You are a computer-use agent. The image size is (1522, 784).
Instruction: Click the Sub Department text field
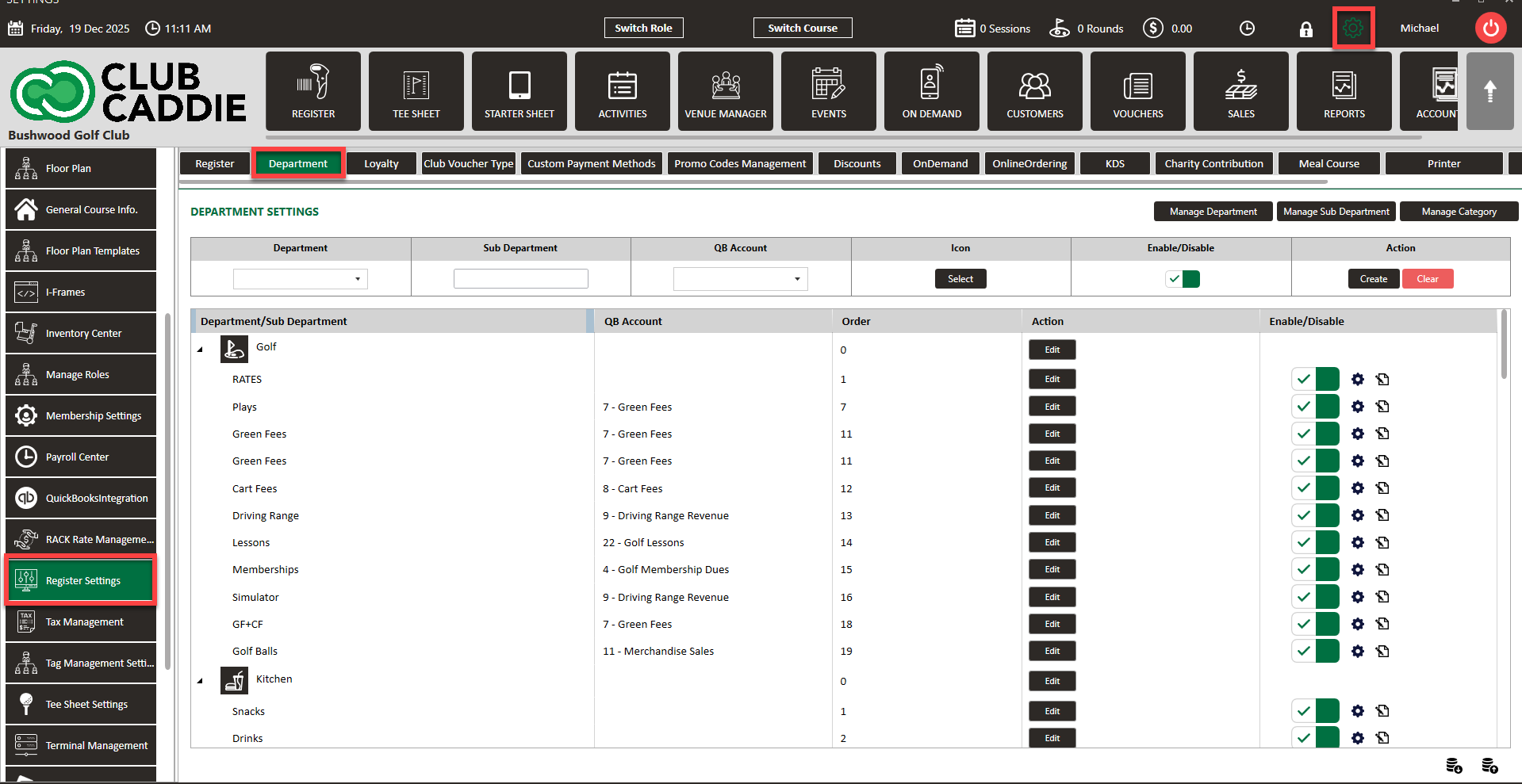(x=520, y=279)
